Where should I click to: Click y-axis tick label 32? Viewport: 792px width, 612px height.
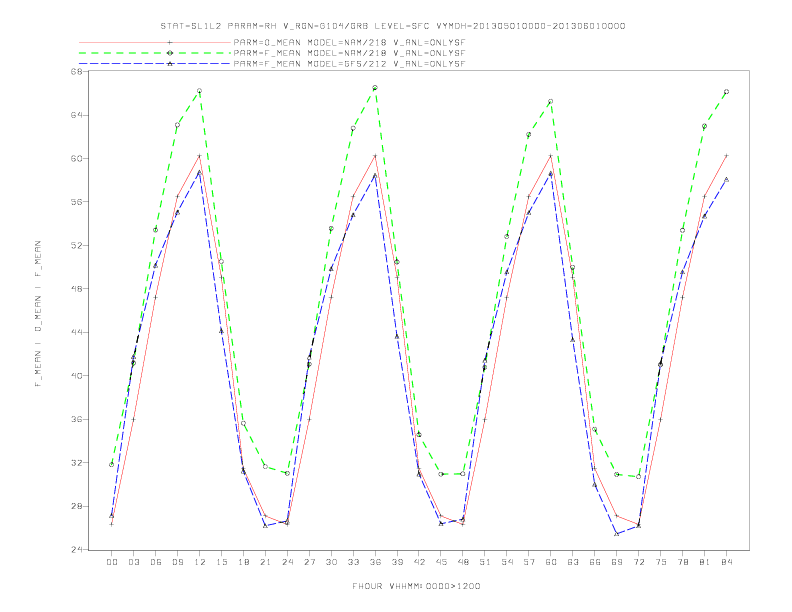76,463
